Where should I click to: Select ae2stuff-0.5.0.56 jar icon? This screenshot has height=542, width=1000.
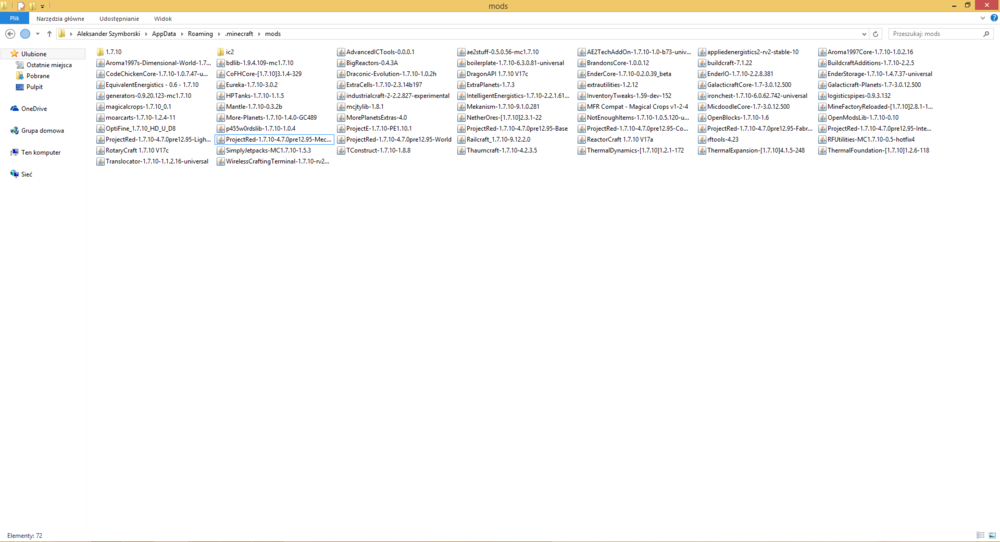[x=461, y=52]
